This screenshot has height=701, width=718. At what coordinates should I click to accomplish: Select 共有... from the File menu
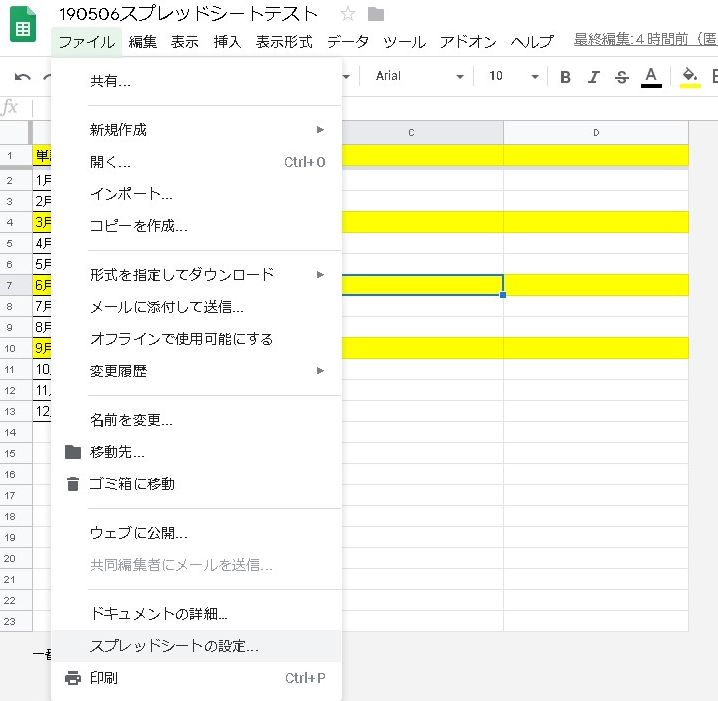tap(196, 81)
